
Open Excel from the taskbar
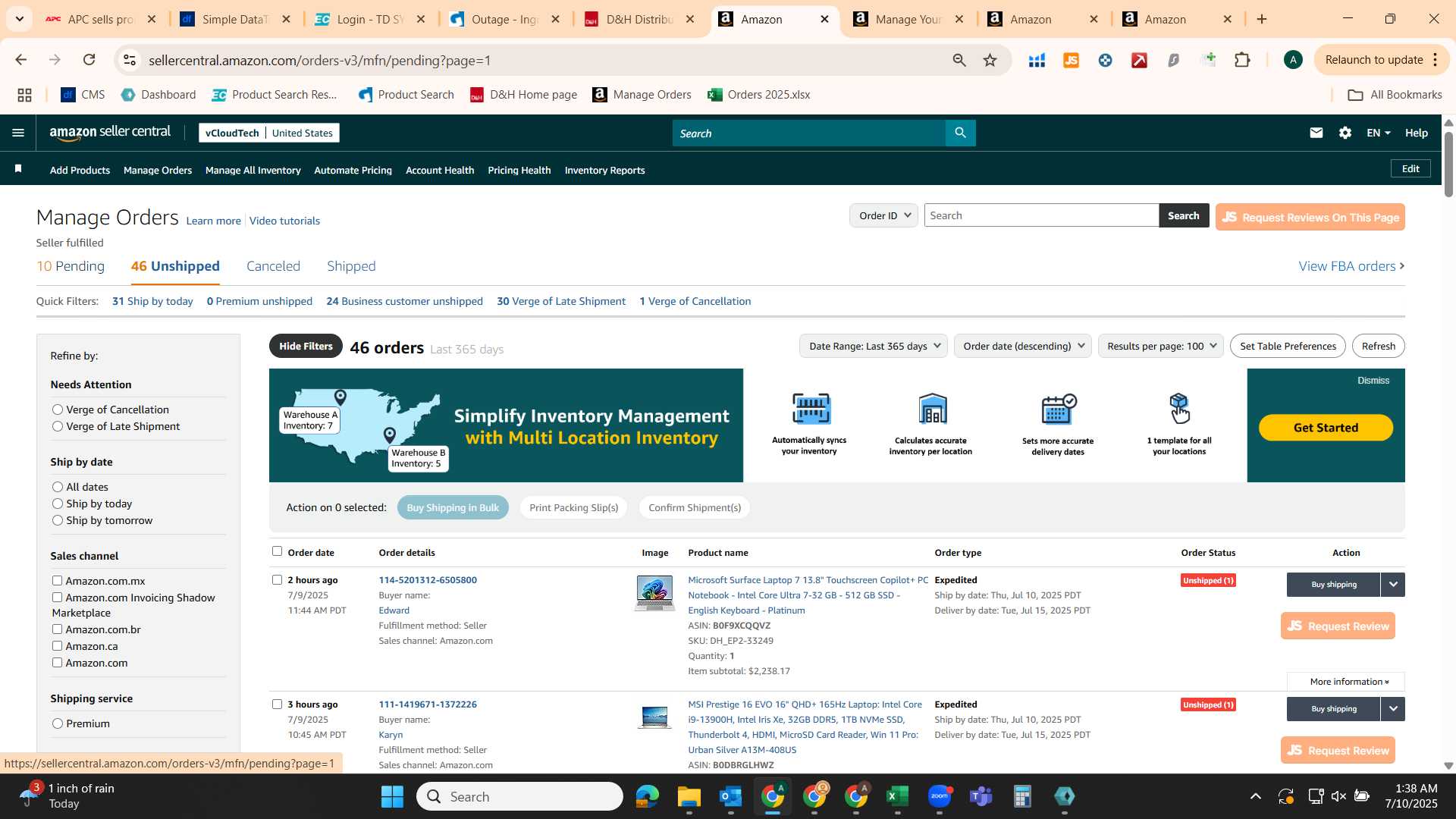(897, 796)
